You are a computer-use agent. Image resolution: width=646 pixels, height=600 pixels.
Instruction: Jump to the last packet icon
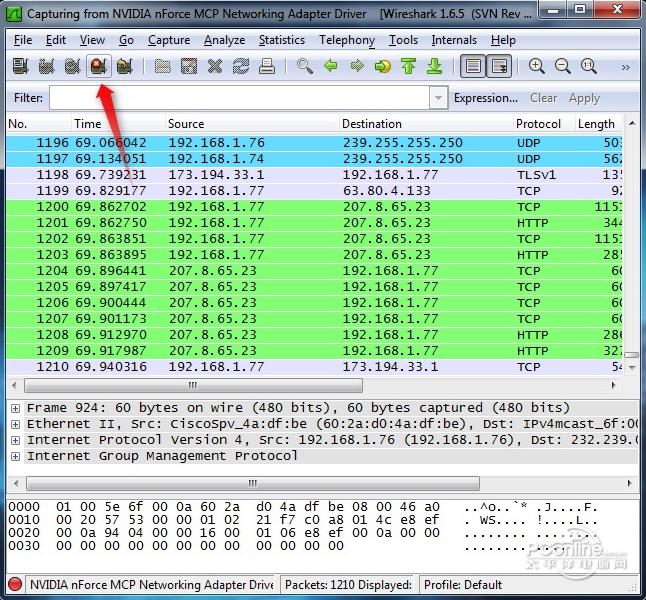[434, 67]
